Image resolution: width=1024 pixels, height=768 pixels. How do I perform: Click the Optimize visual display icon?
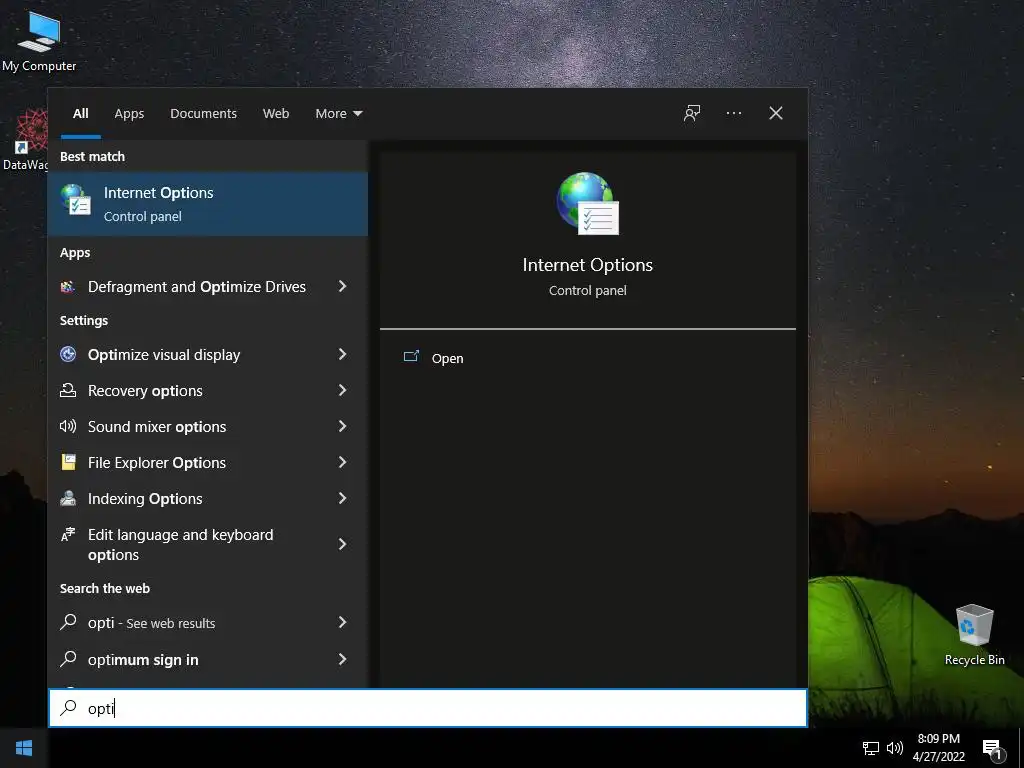pos(68,354)
